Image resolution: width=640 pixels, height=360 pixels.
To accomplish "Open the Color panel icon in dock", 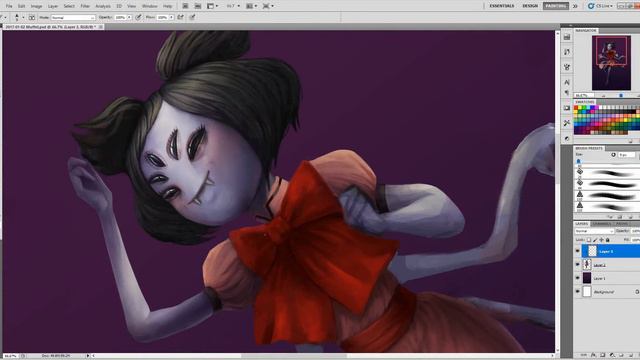I will point(567,138).
